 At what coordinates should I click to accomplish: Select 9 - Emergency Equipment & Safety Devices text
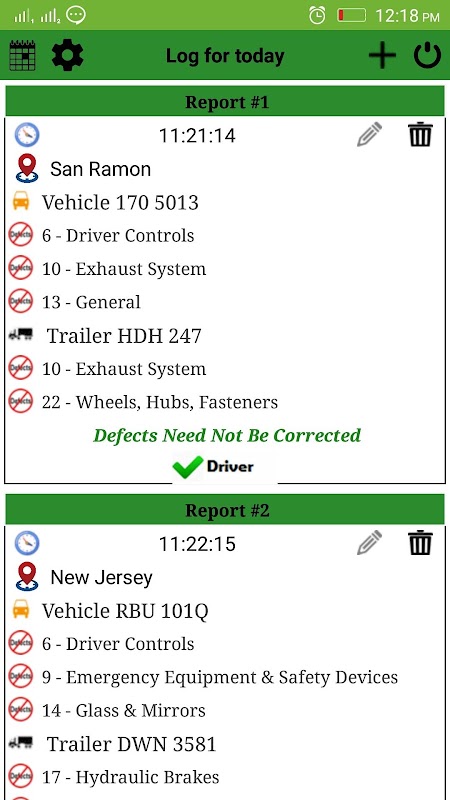[220, 677]
